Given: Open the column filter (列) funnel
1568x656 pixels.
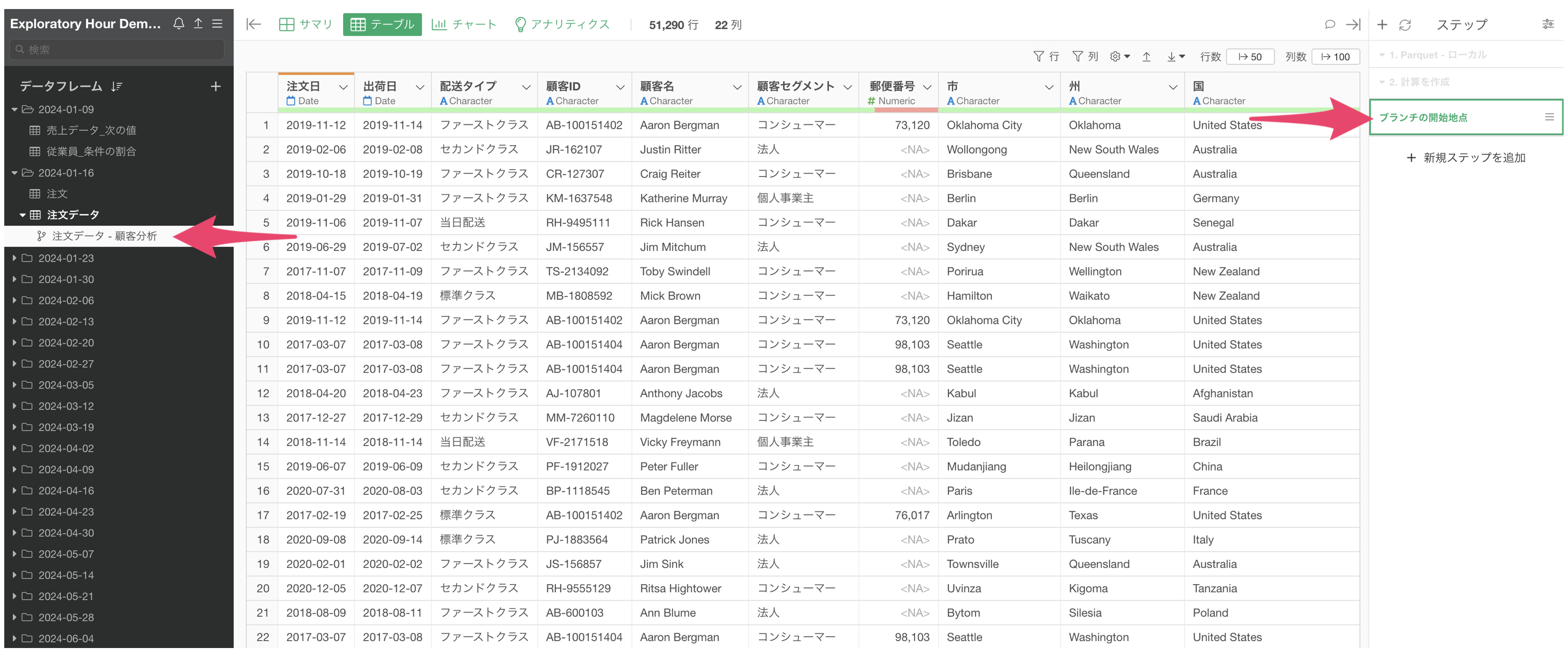Looking at the screenshot, I should point(1085,56).
